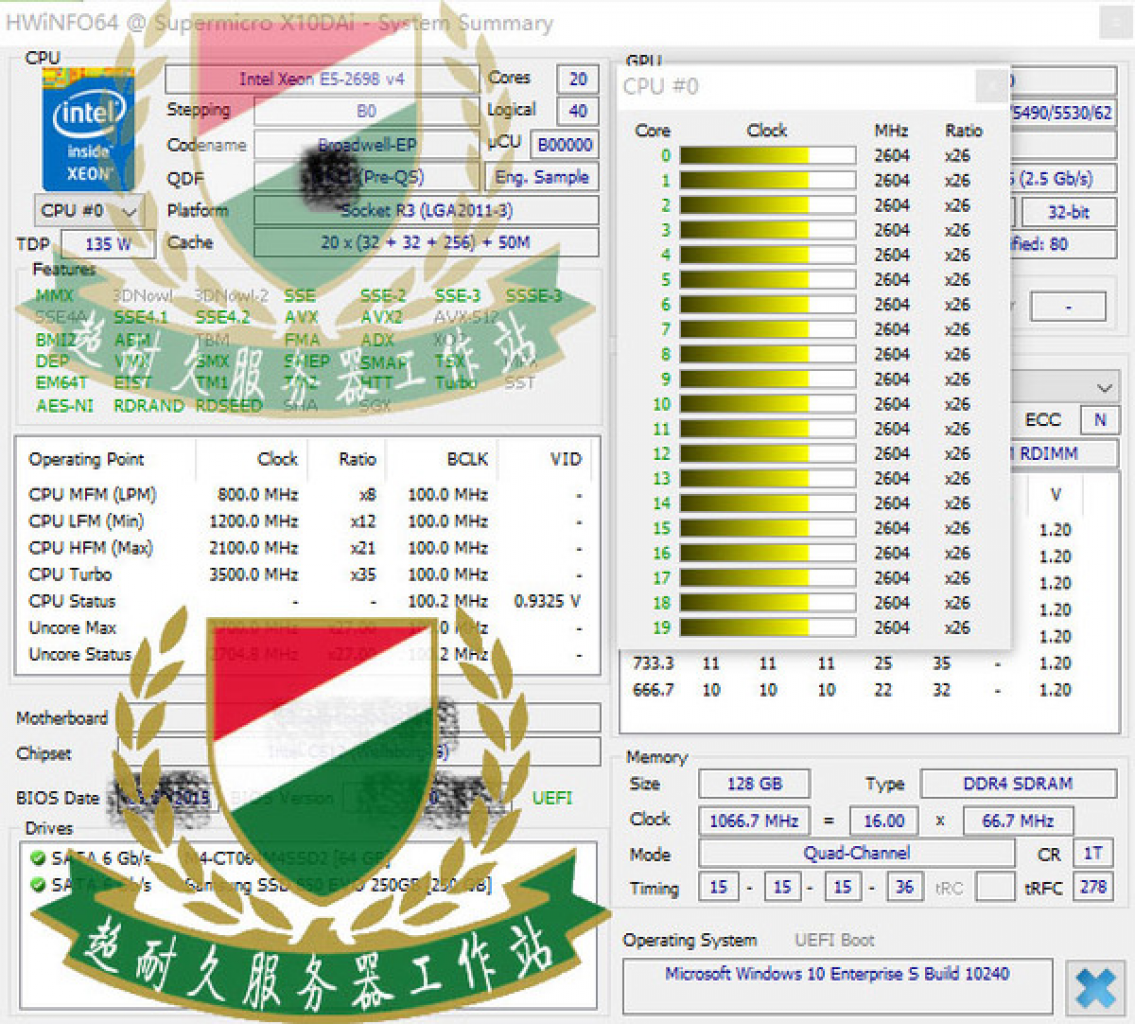This screenshot has height=1024, width=1135.
Task: Click the CPU Status VID value 0.9325 V
Action: (x=547, y=601)
